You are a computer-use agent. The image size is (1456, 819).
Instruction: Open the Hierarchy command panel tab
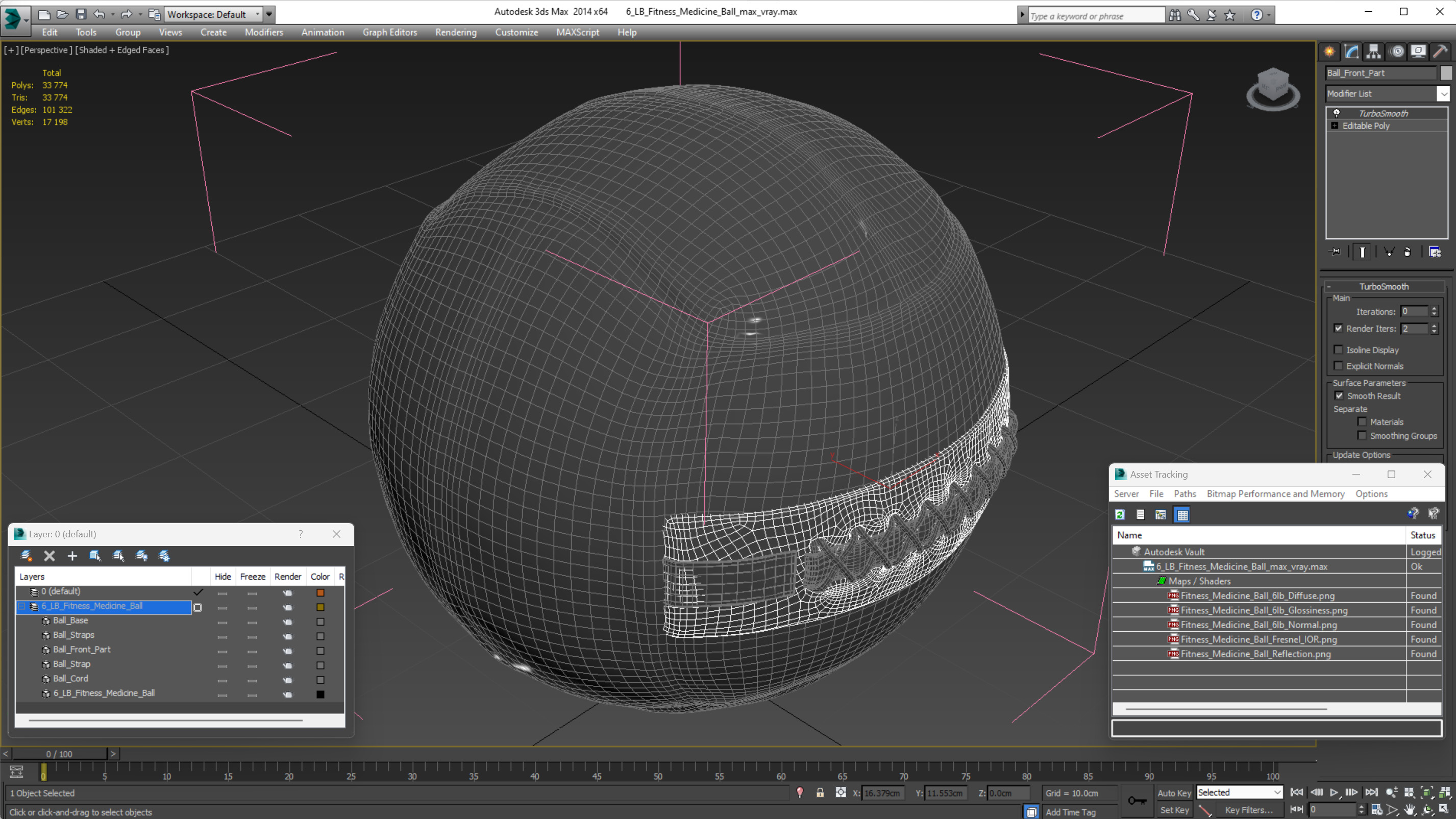click(1373, 52)
